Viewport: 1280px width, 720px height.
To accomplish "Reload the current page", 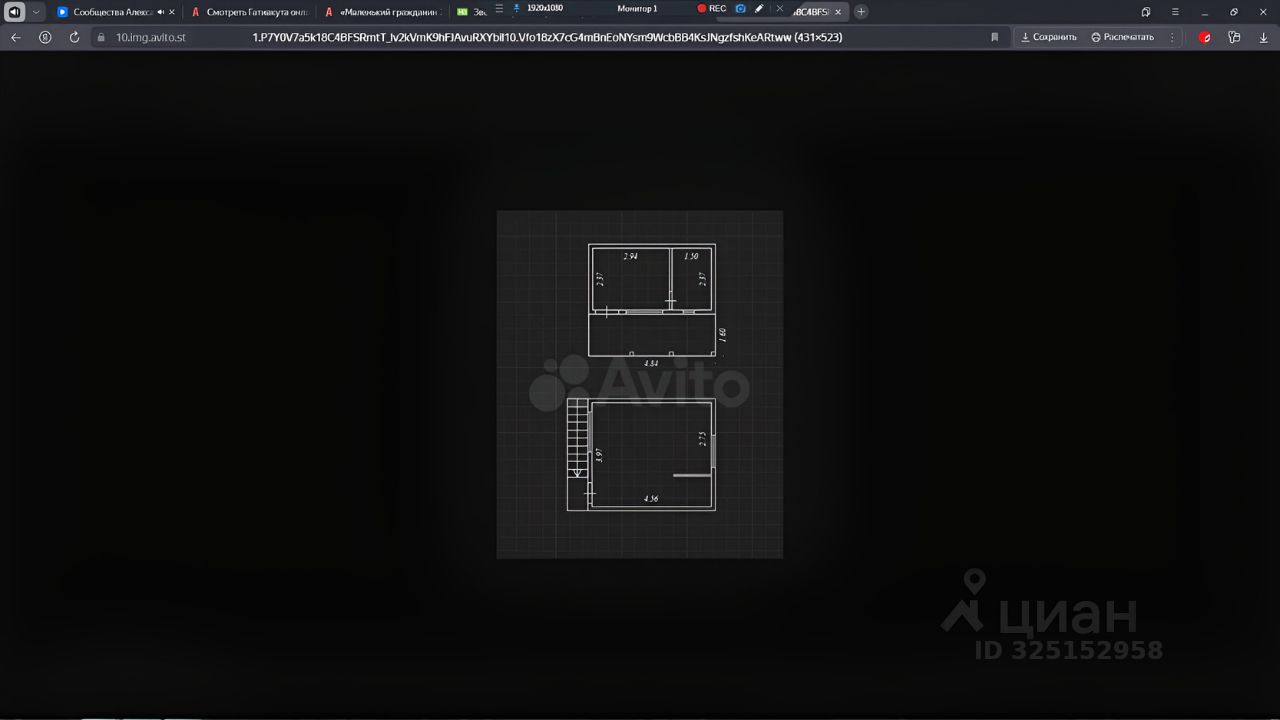I will [74, 37].
